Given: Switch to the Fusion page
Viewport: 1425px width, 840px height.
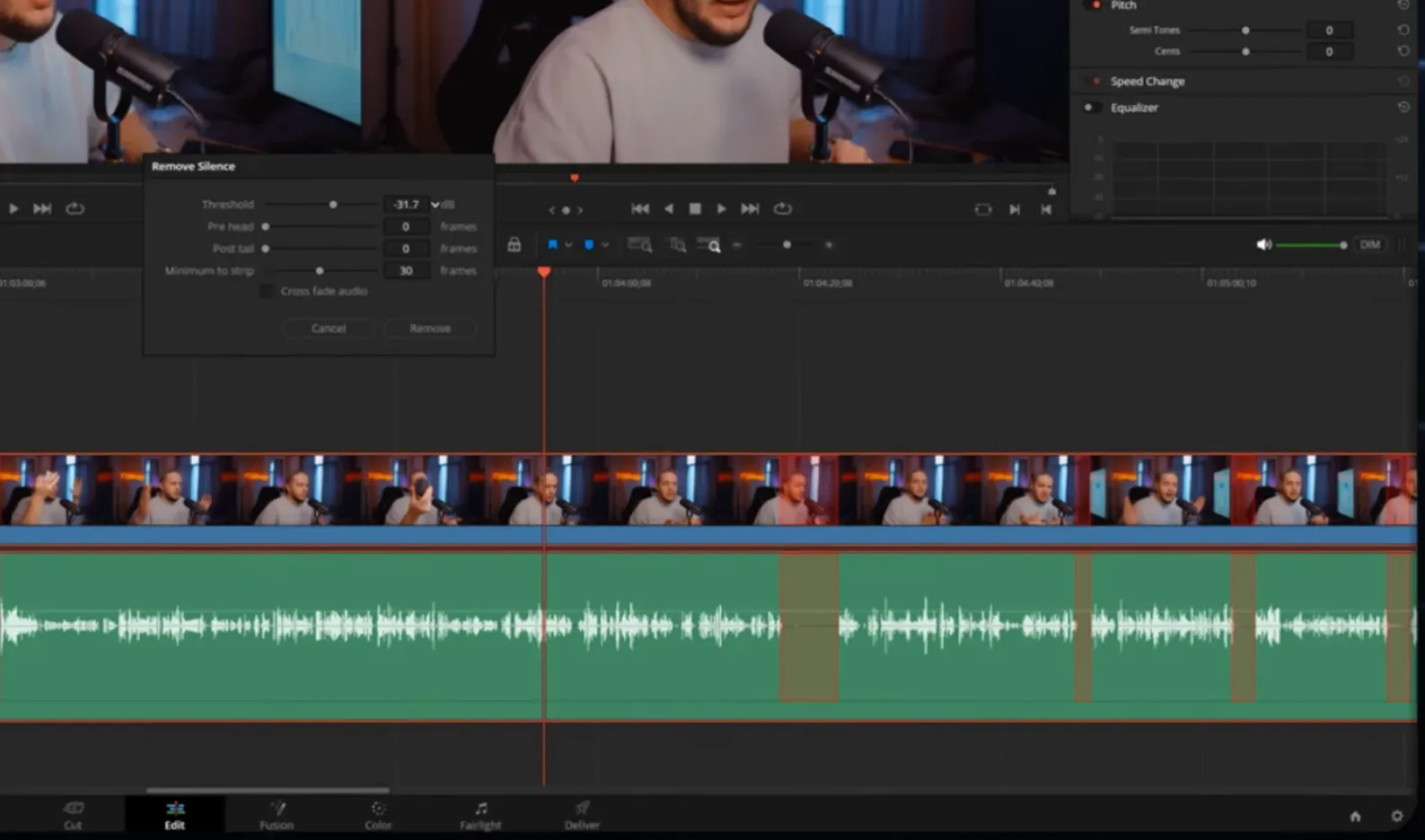Looking at the screenshot, I should [x=277, y=816].
